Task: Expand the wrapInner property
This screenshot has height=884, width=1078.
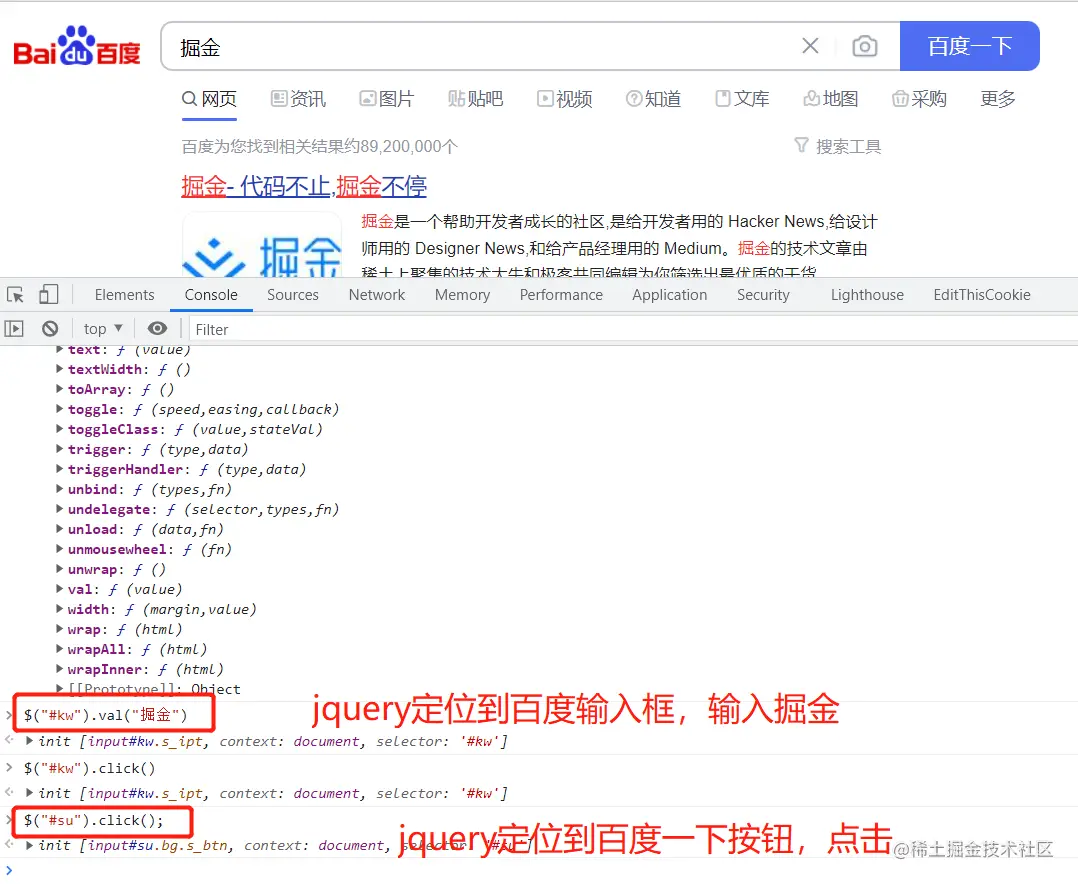Action: (x=60, y=668)
